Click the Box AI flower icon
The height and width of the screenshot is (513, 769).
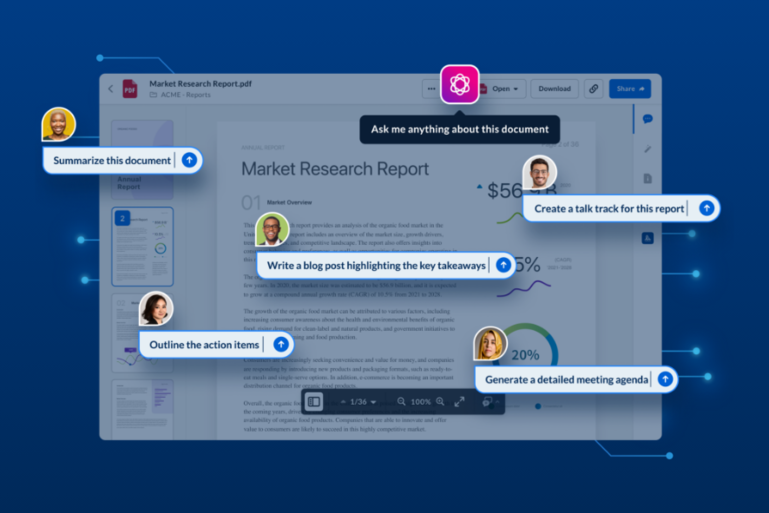[460, 85]
